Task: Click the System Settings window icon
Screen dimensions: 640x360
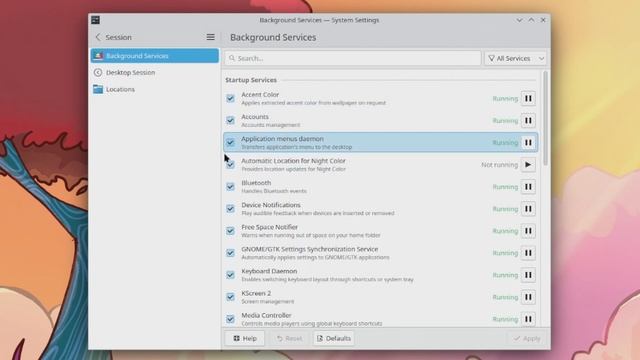Action: pyautogui.click(x=96, y=20)
